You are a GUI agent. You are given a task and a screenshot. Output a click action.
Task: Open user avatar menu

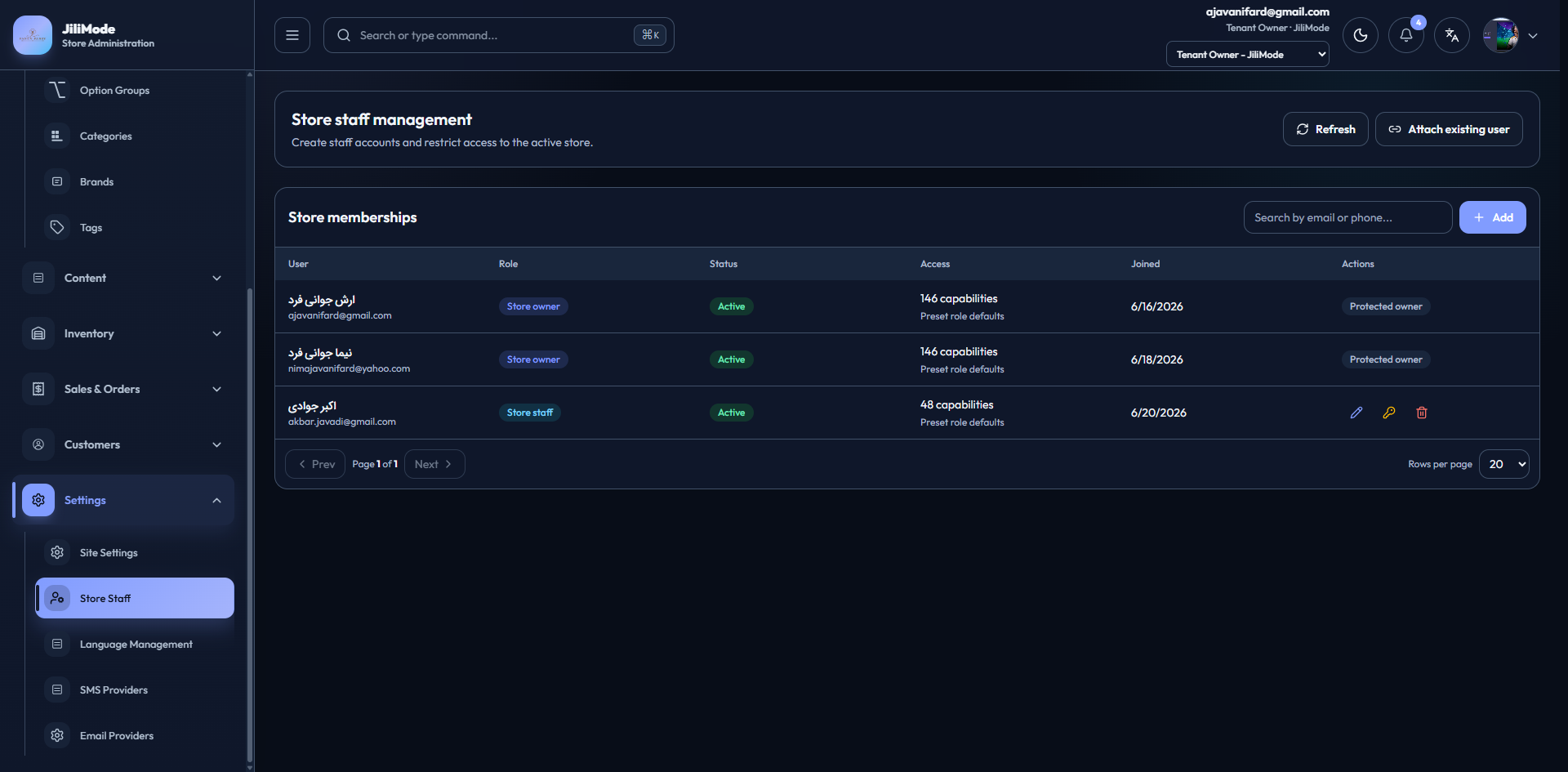[1500, 35]
